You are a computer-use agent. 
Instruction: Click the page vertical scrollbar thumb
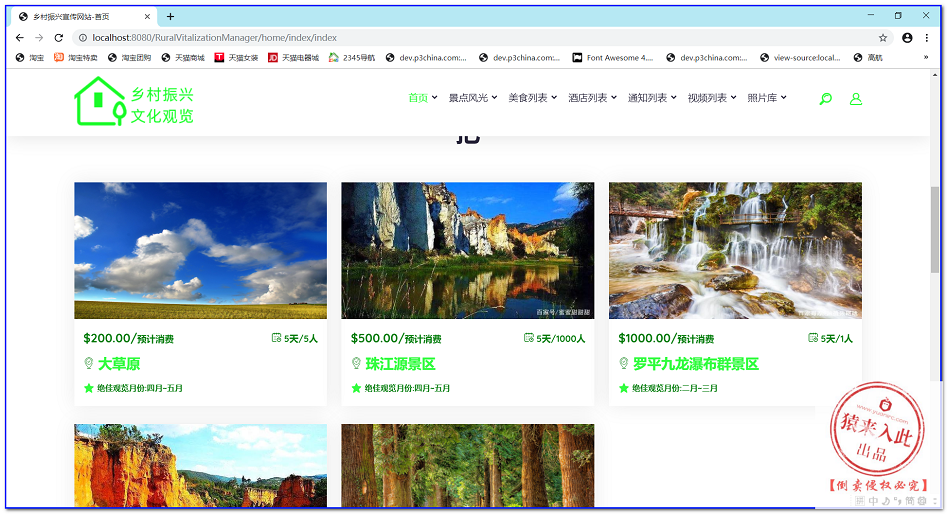point(934,230)
